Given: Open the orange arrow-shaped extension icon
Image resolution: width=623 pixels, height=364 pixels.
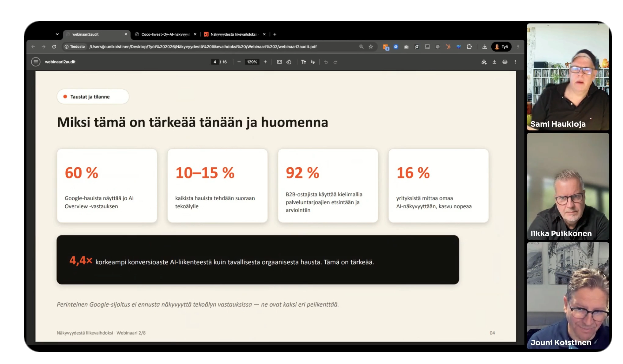Looking at the screenshot, I should click(448, 47).
